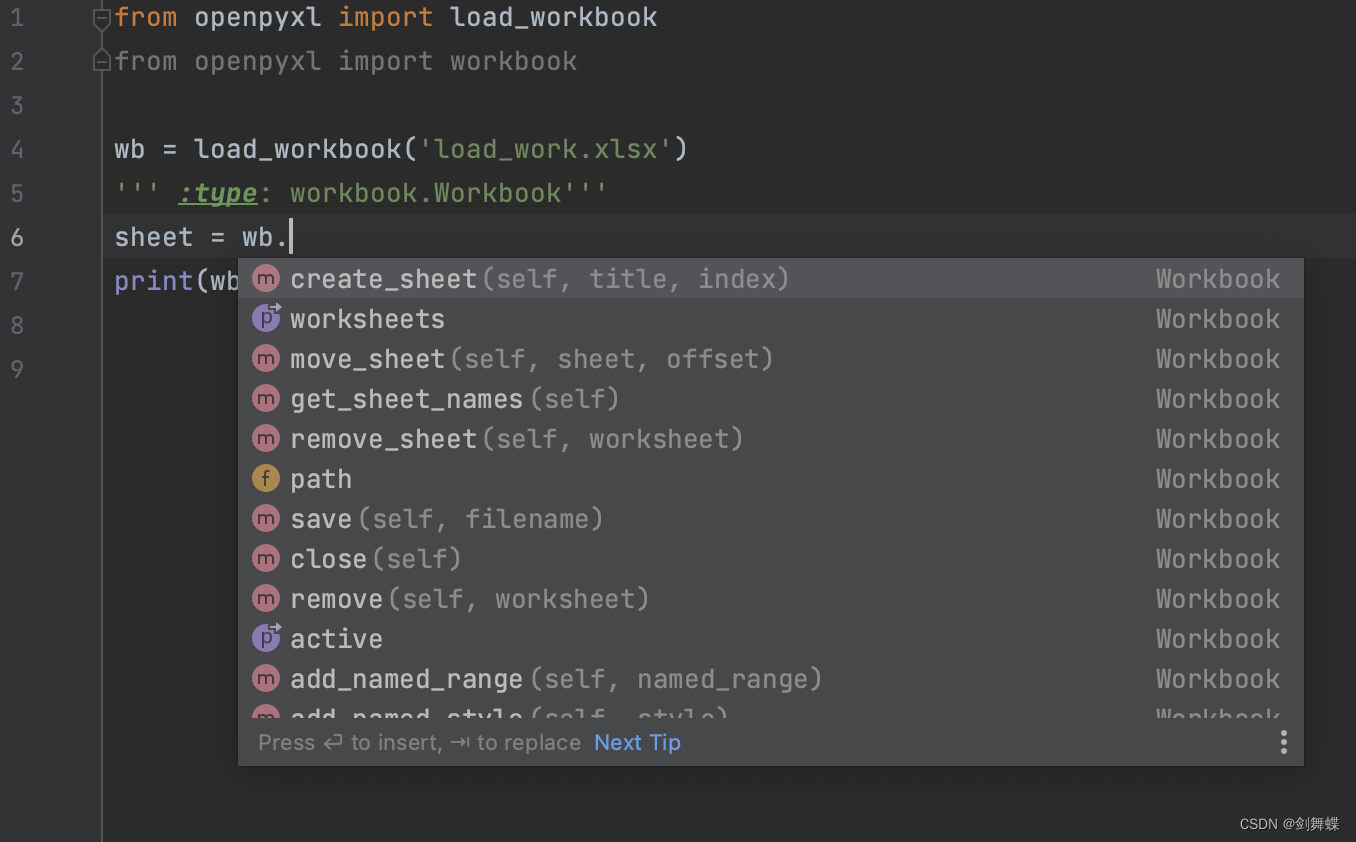
Task: Click property icon beside active
Action: click(x=265, y=638)
